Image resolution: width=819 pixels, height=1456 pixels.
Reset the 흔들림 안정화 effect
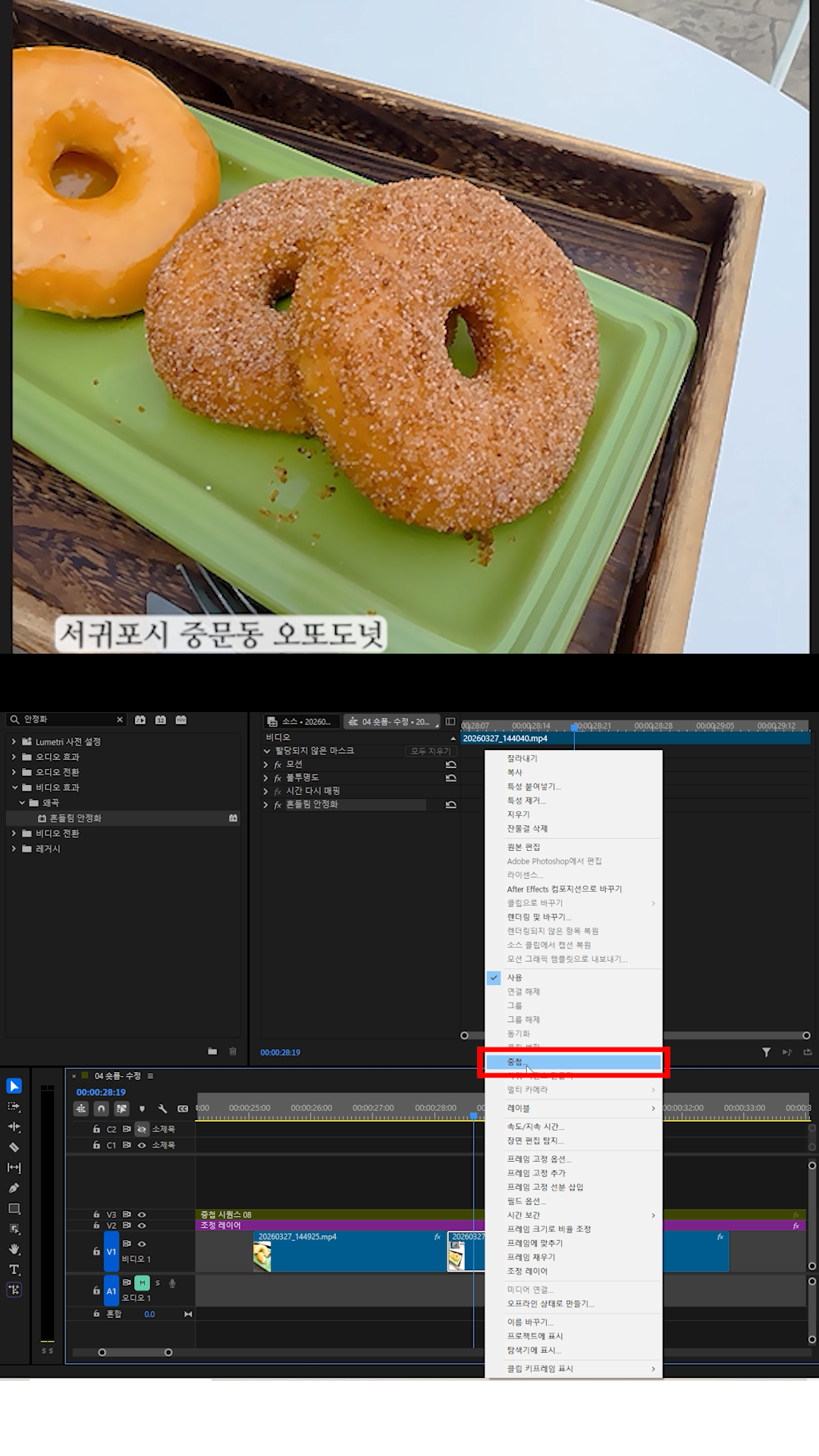point(451,805)
